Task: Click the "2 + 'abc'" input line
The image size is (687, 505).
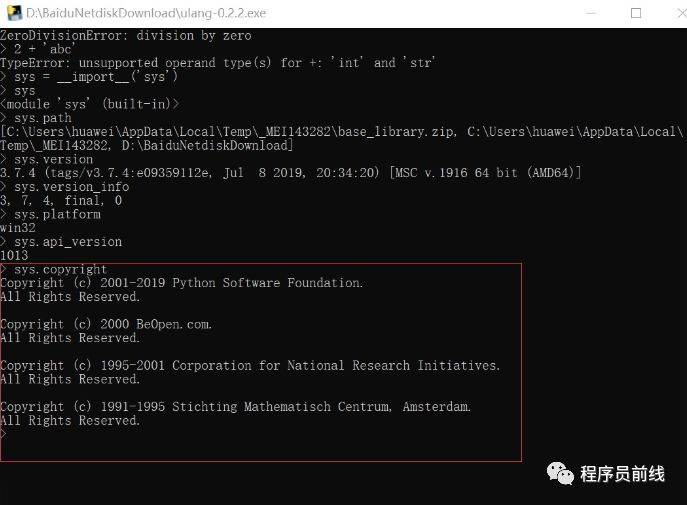Action: pyautogui.click(x=38, y=49)
